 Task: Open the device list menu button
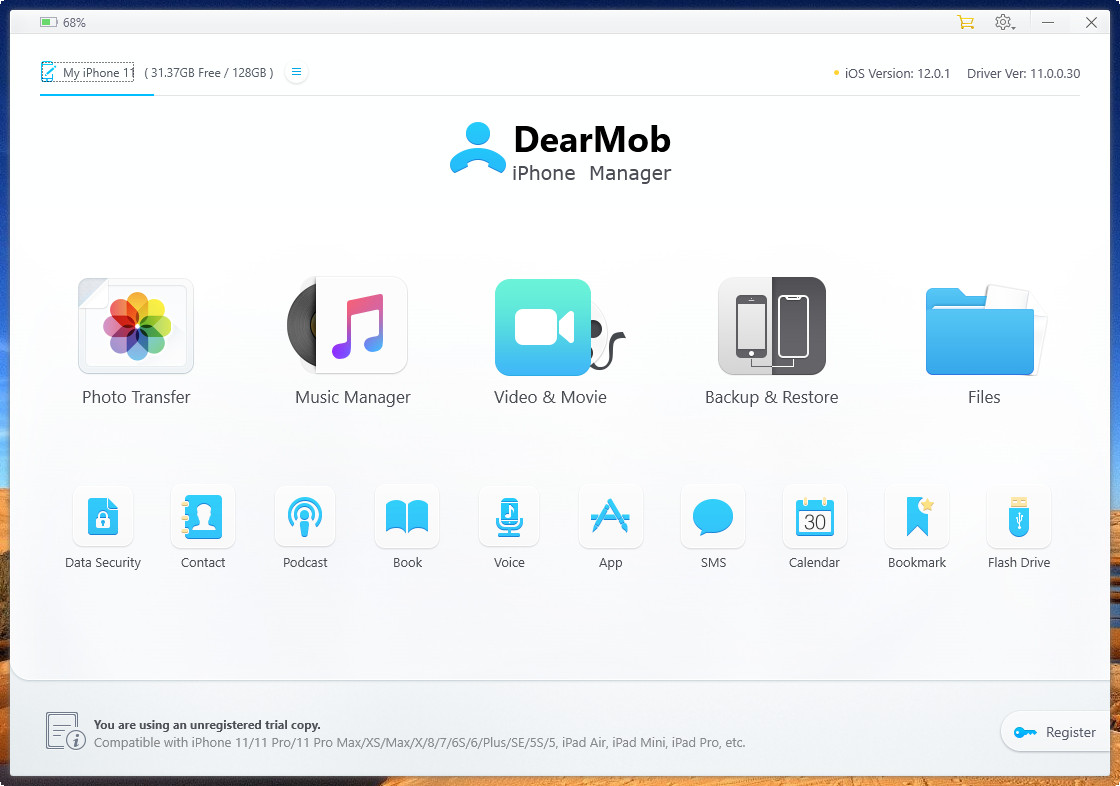(x=296, y=72)
